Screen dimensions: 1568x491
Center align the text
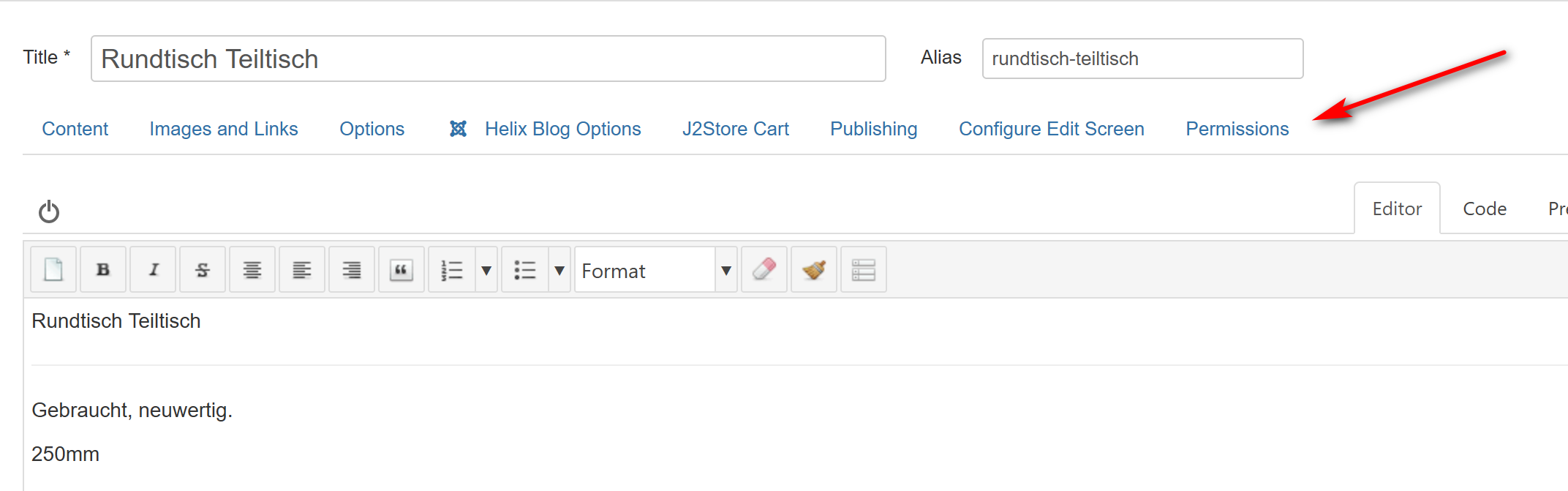252,270
